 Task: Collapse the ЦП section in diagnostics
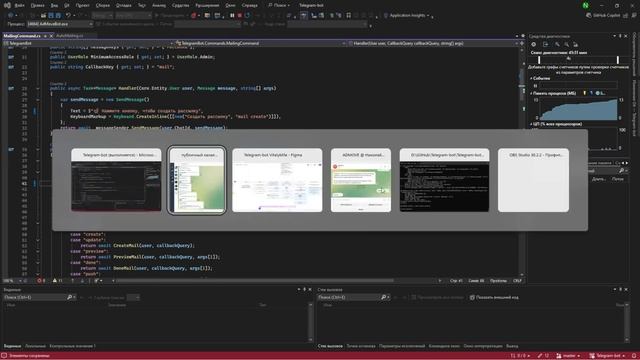coord(531,124)
